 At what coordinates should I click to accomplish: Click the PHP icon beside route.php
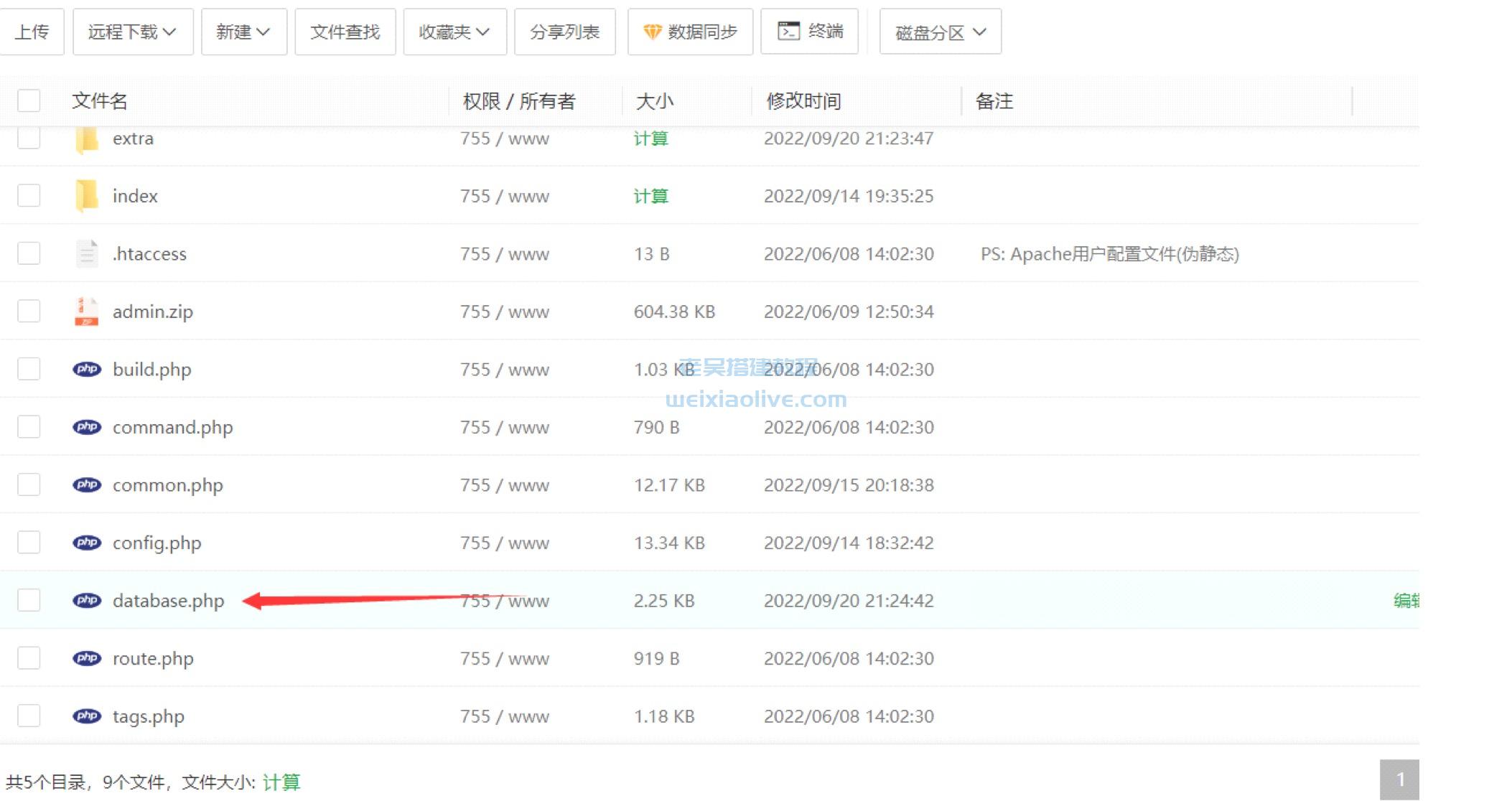[x=87, y=658]
